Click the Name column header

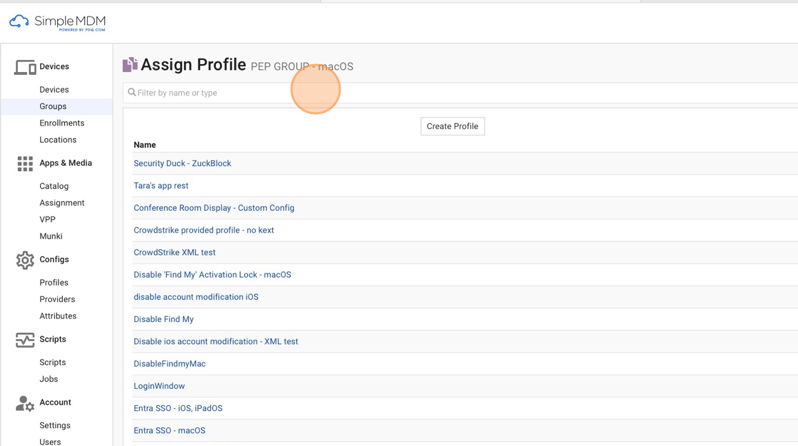click(145, 145)
